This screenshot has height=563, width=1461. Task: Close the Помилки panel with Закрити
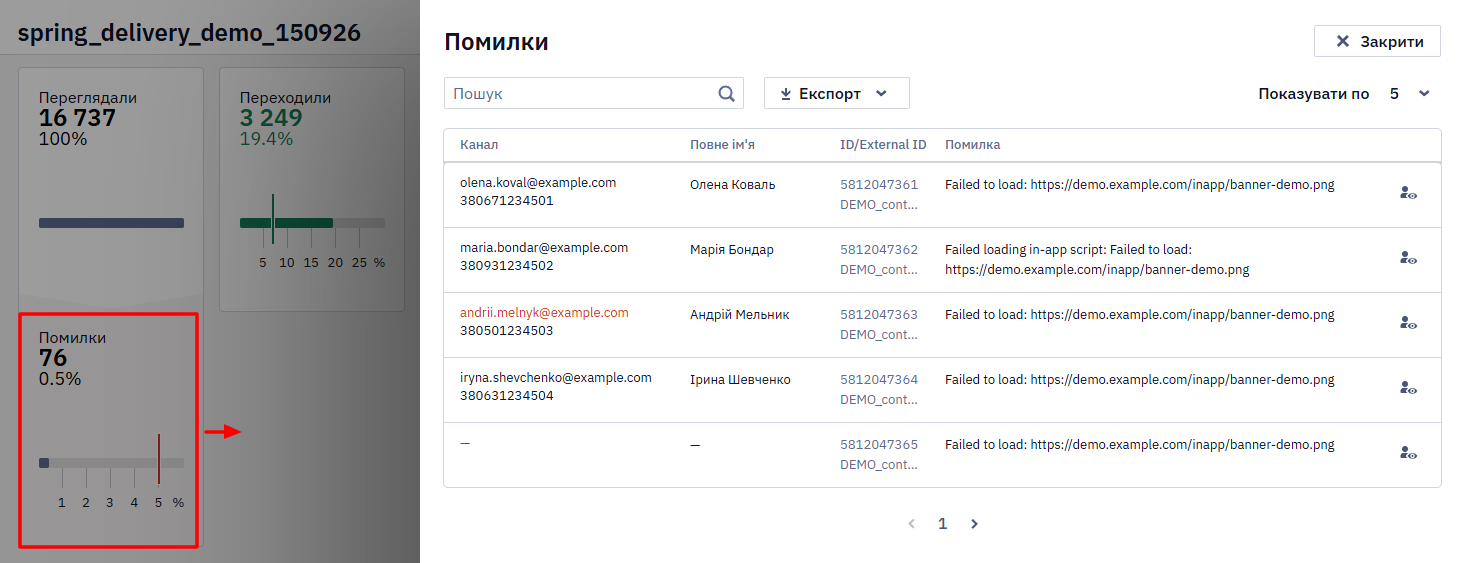(1377, 41)
